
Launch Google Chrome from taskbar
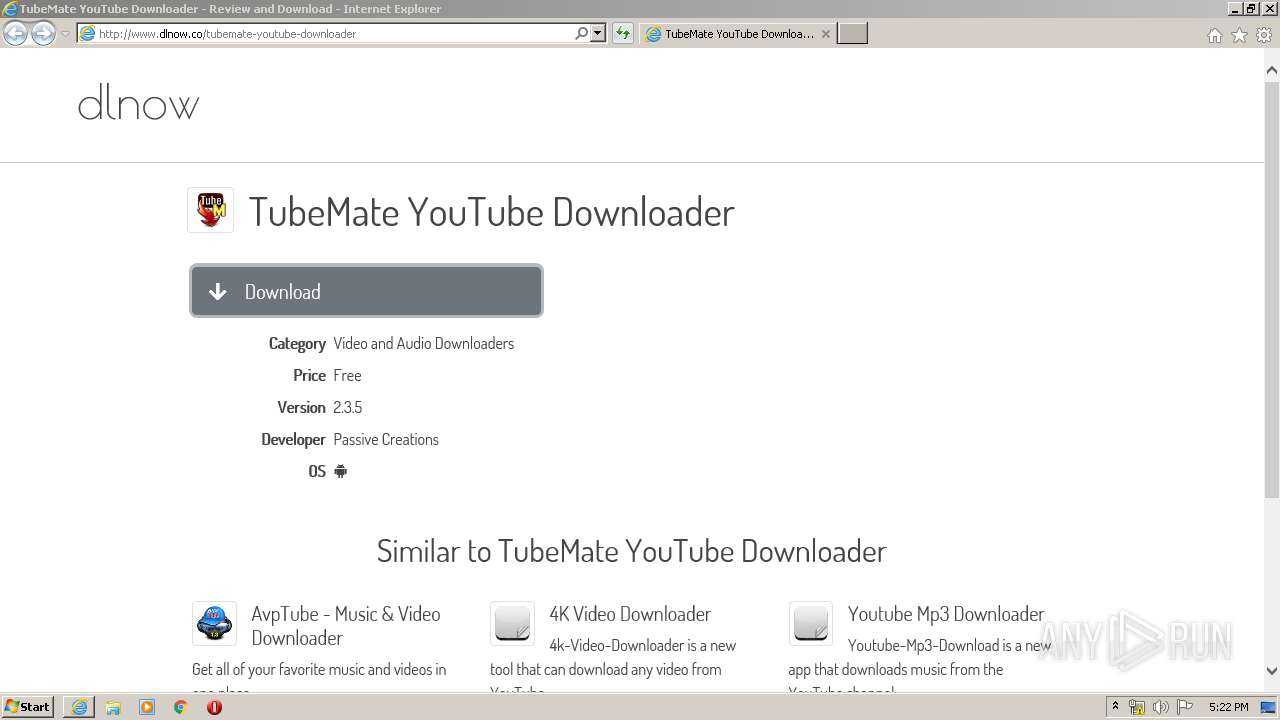pyautogui.click(x=181, y=707)
